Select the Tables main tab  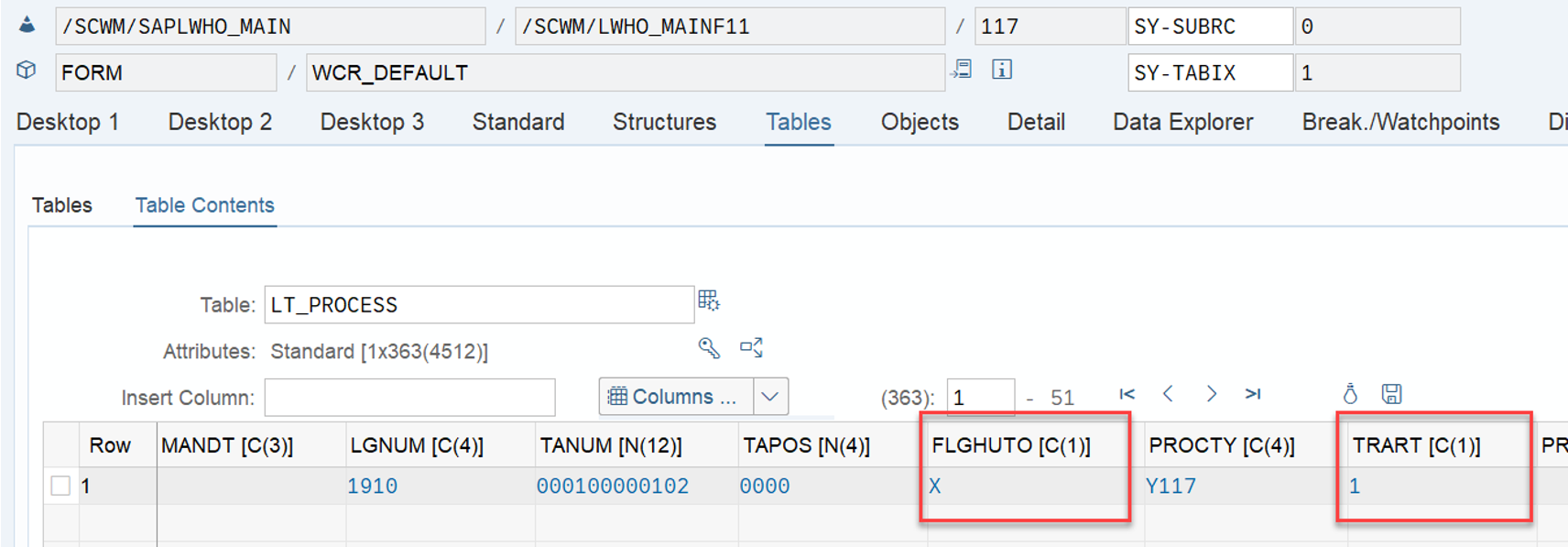point(799,122)
